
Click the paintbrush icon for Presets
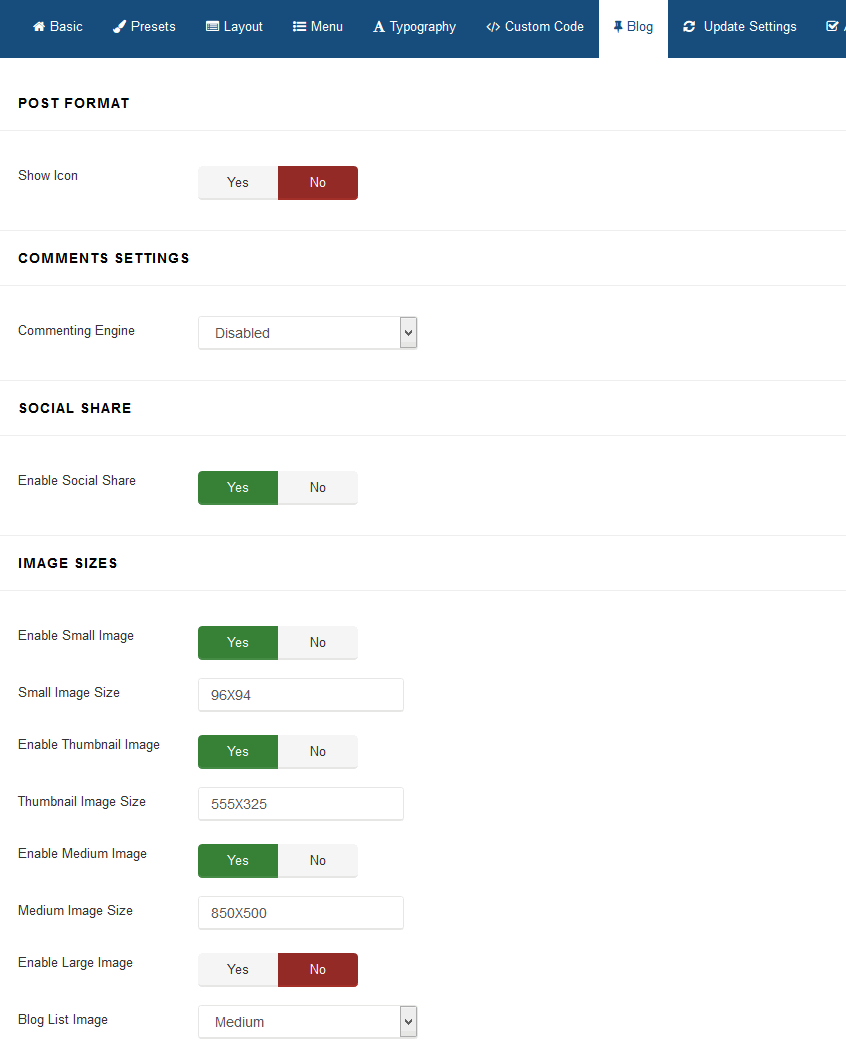(120, 27)
